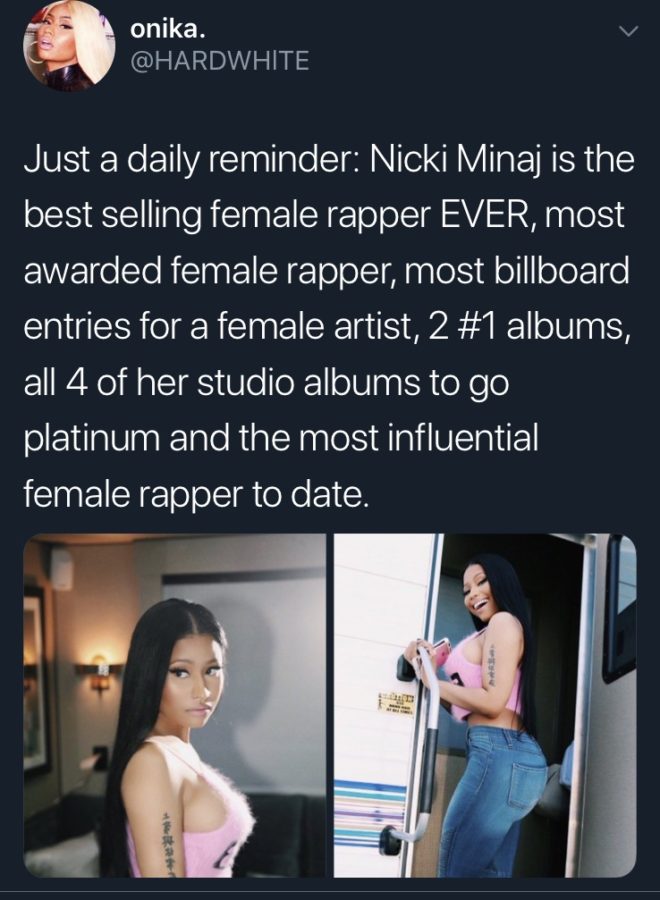Open the onika. display name
The height and width of the screenshot is (900, 660).
168,30
